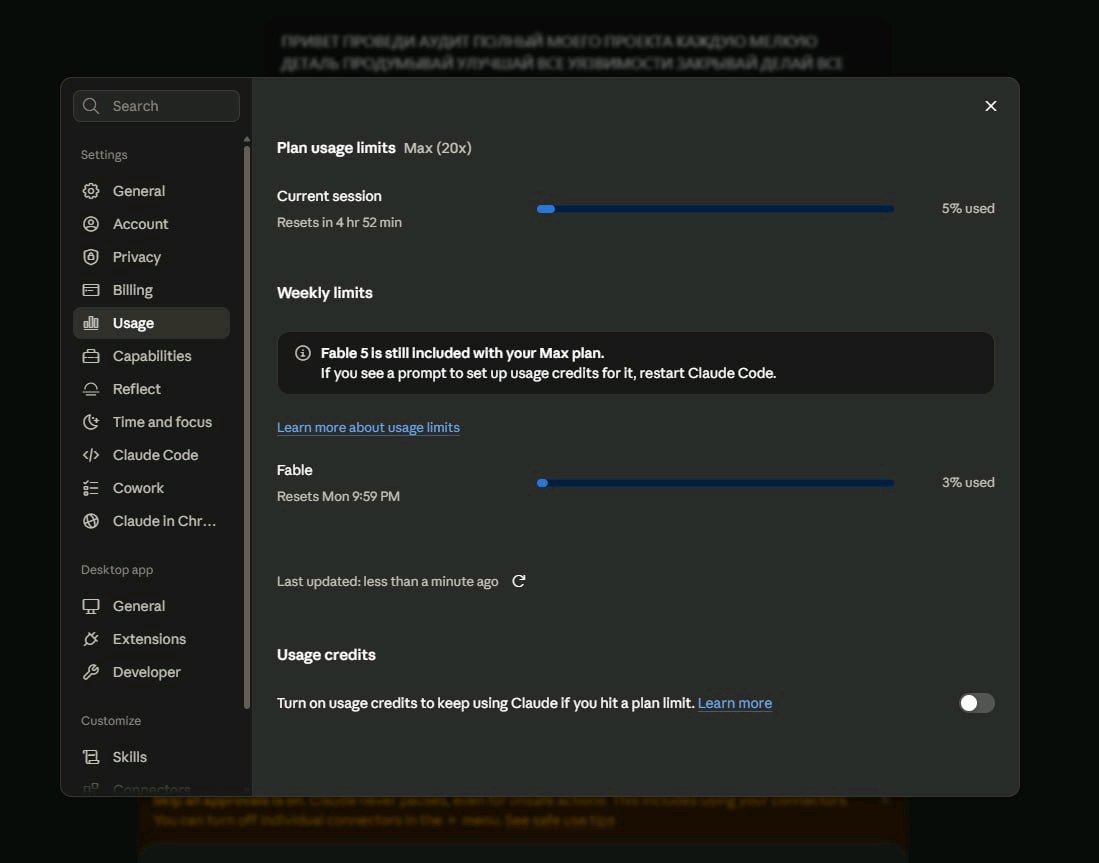Click the Billing card icon
Screen dimensions: 1099x863
pos(91,290)
